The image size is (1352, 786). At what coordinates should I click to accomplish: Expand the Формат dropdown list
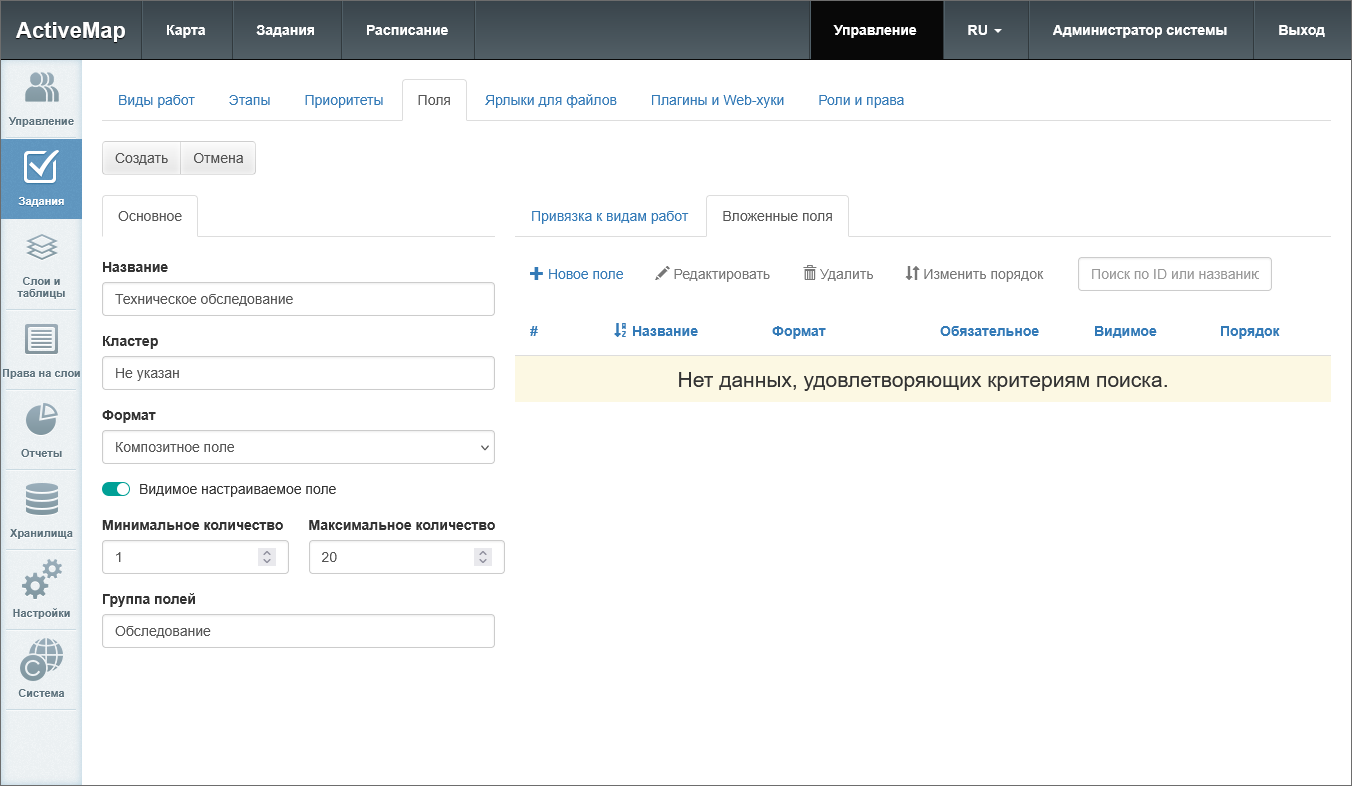tap(298, 447)
